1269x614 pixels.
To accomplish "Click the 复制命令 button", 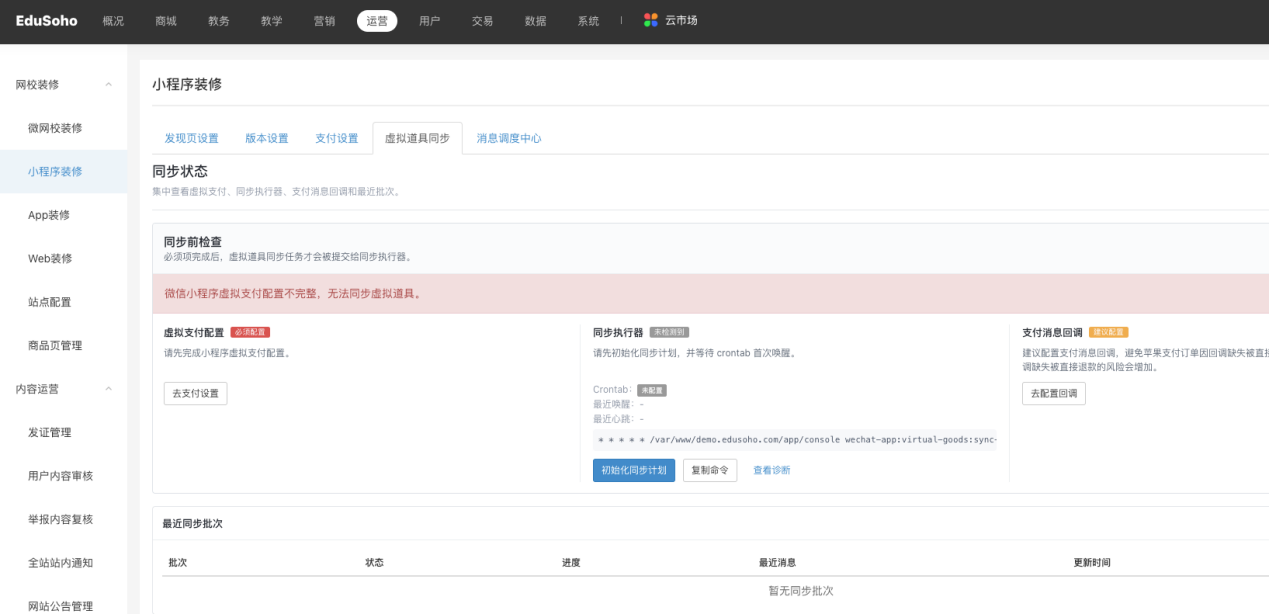I will pos(710,470).
